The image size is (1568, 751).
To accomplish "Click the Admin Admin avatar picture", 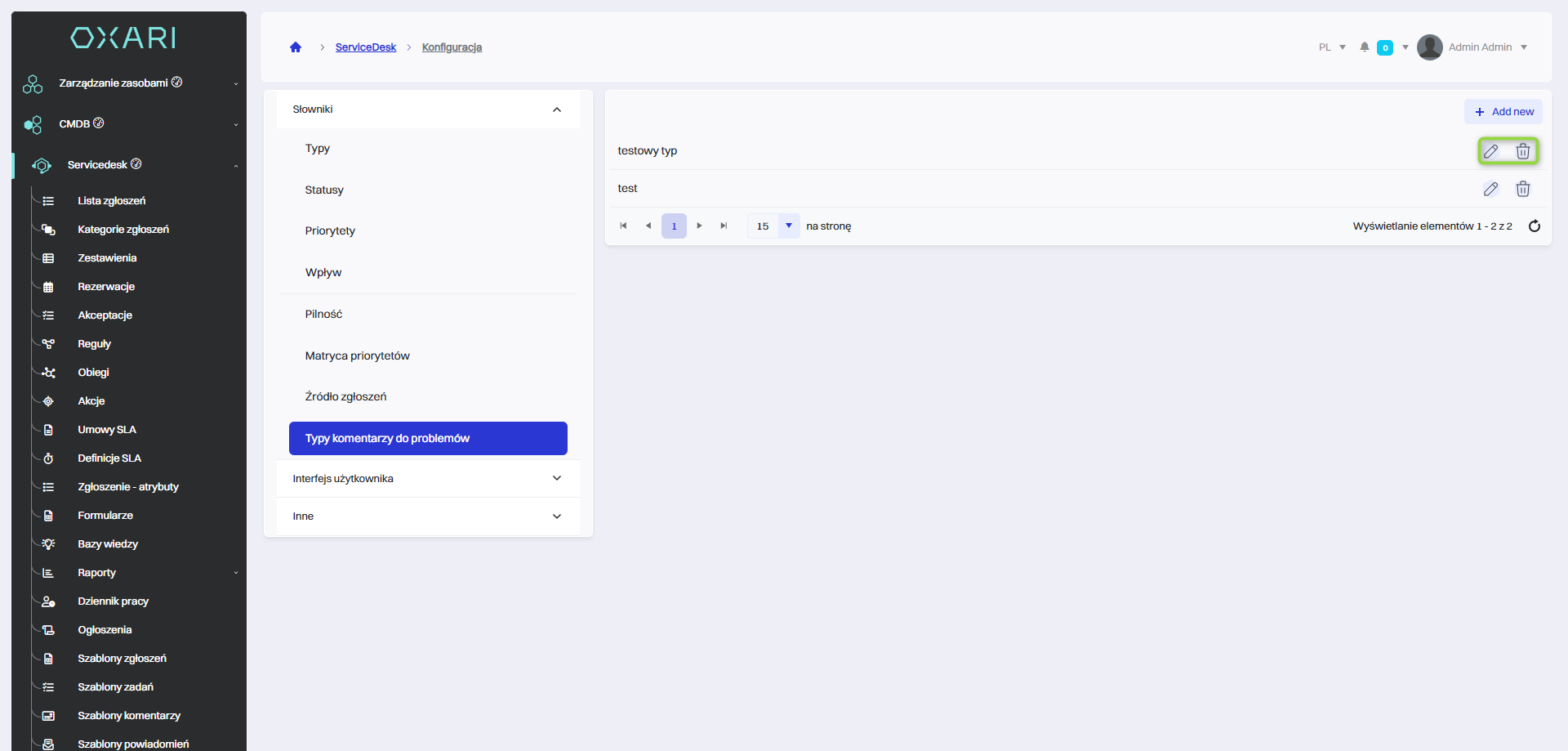I will 1429,47.
